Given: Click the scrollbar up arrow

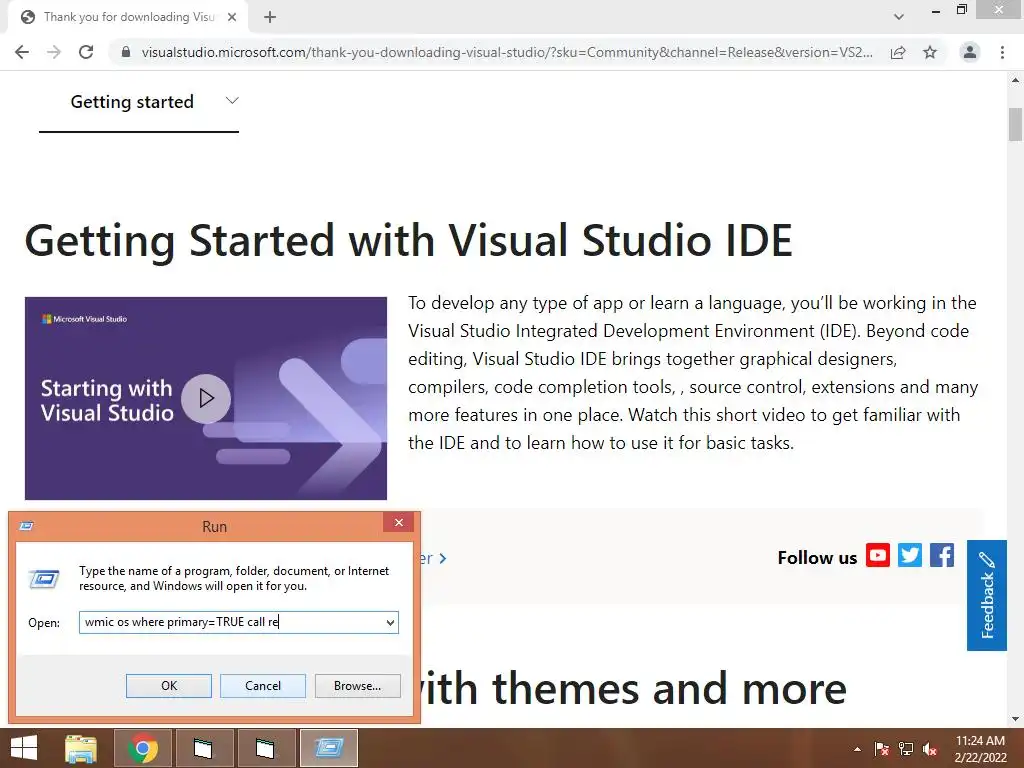Looking at the screenshot, I should pos(1015,80).
